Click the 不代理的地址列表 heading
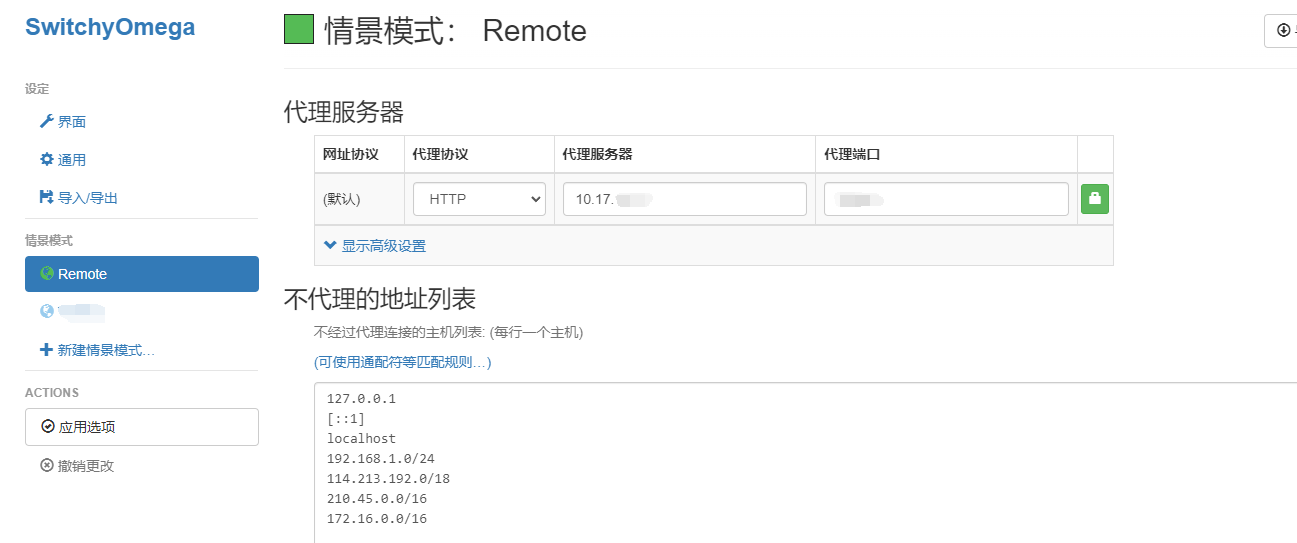 pyautogui.click(x=380, y=298)
